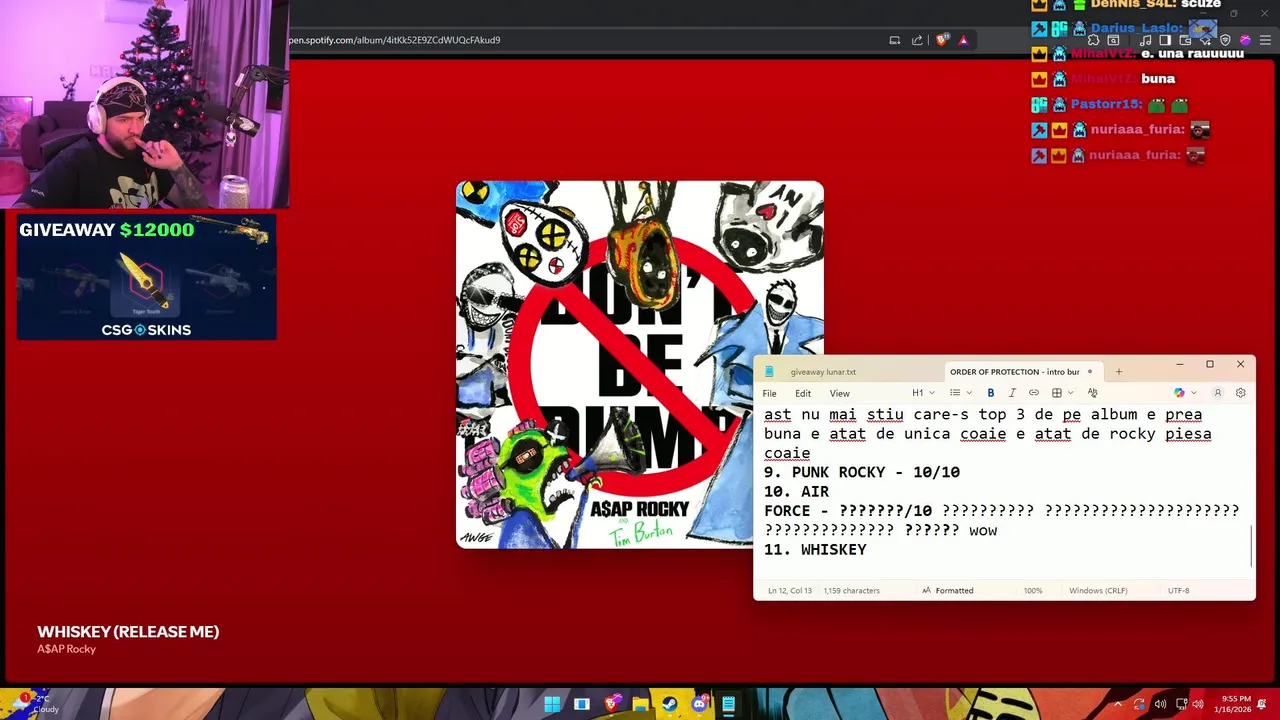The height and width of the screenshot is (720, 1280).
Task: Open the File menu in Notepad
Action: [x=769, y=393]
